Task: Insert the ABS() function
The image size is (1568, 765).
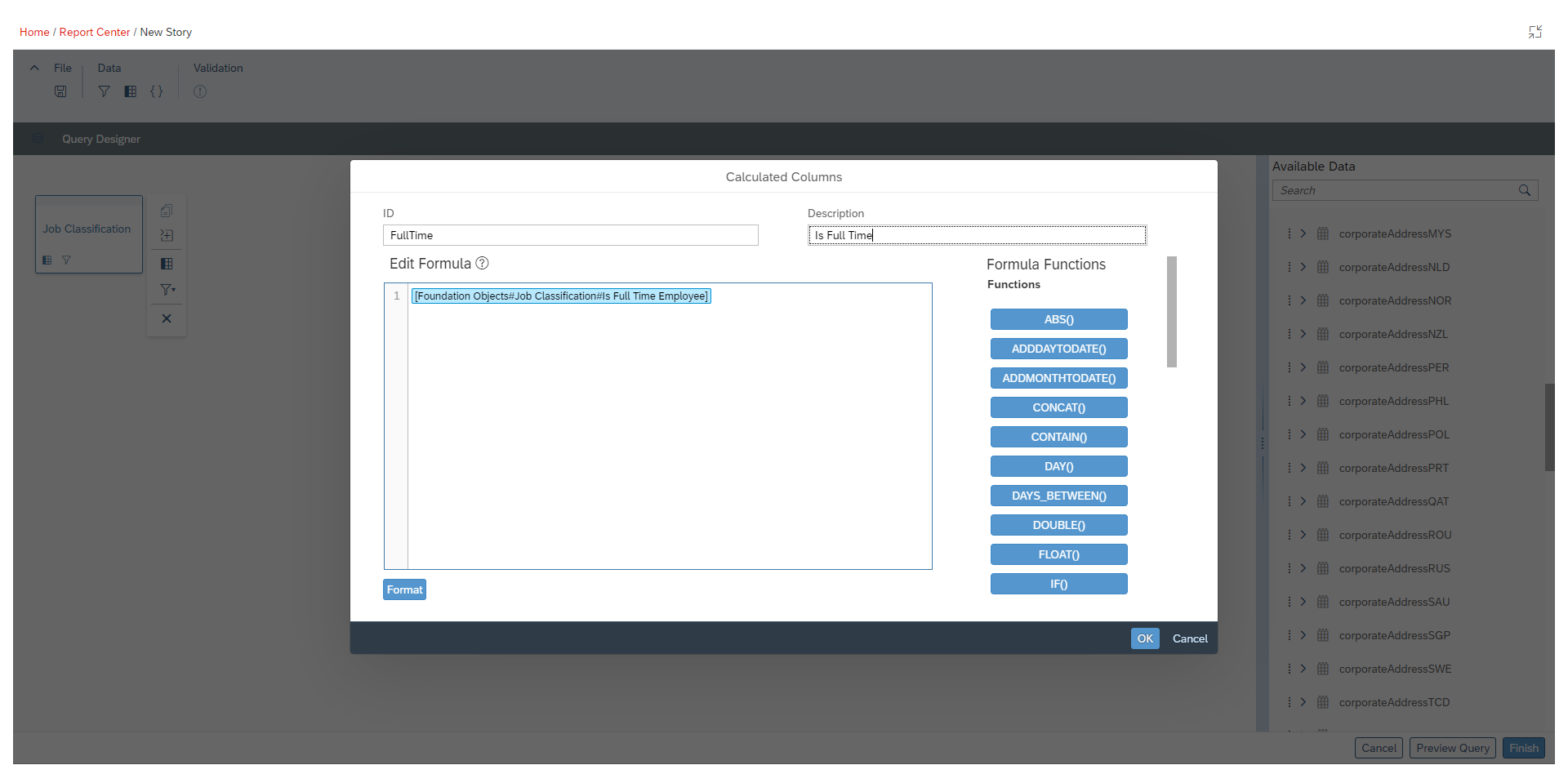Action: (1059, 319)
